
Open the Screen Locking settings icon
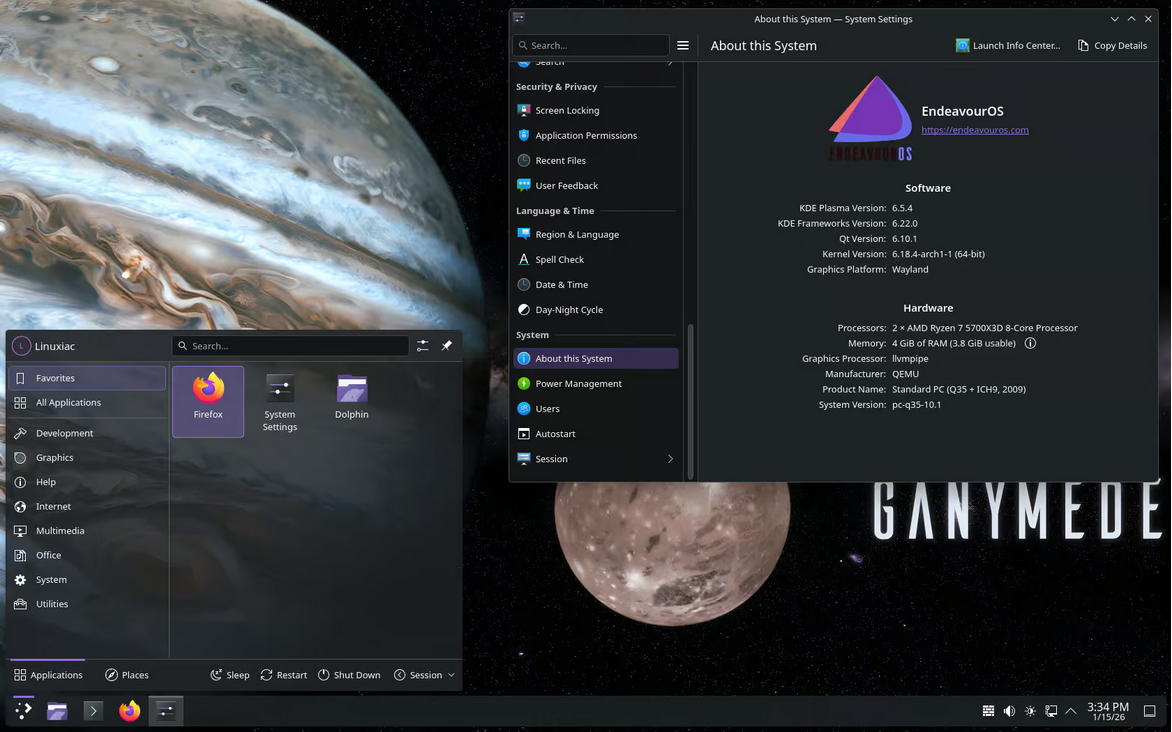tap(522, 110)
